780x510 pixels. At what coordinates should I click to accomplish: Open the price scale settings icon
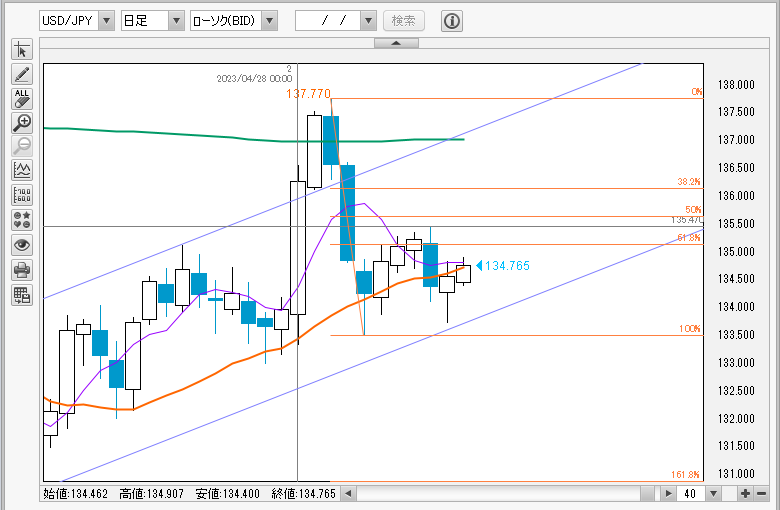tap(22, 195)
